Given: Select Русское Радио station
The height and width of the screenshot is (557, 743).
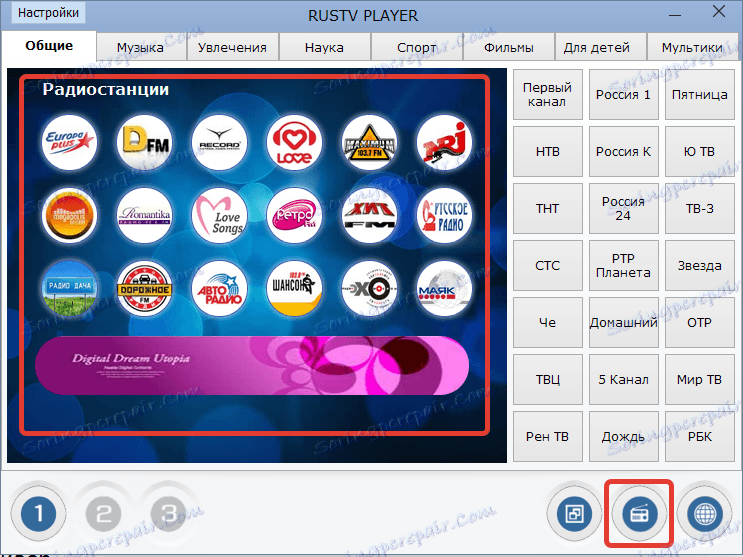Looking at the screenshot, I should [444, 216].
